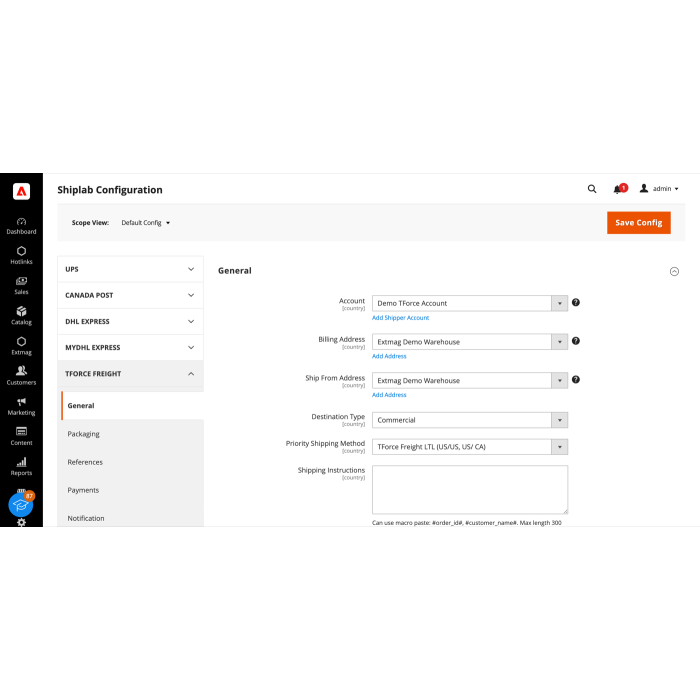
Task: Open the Scope View Default Config dropdown
Action: point(146,223)
